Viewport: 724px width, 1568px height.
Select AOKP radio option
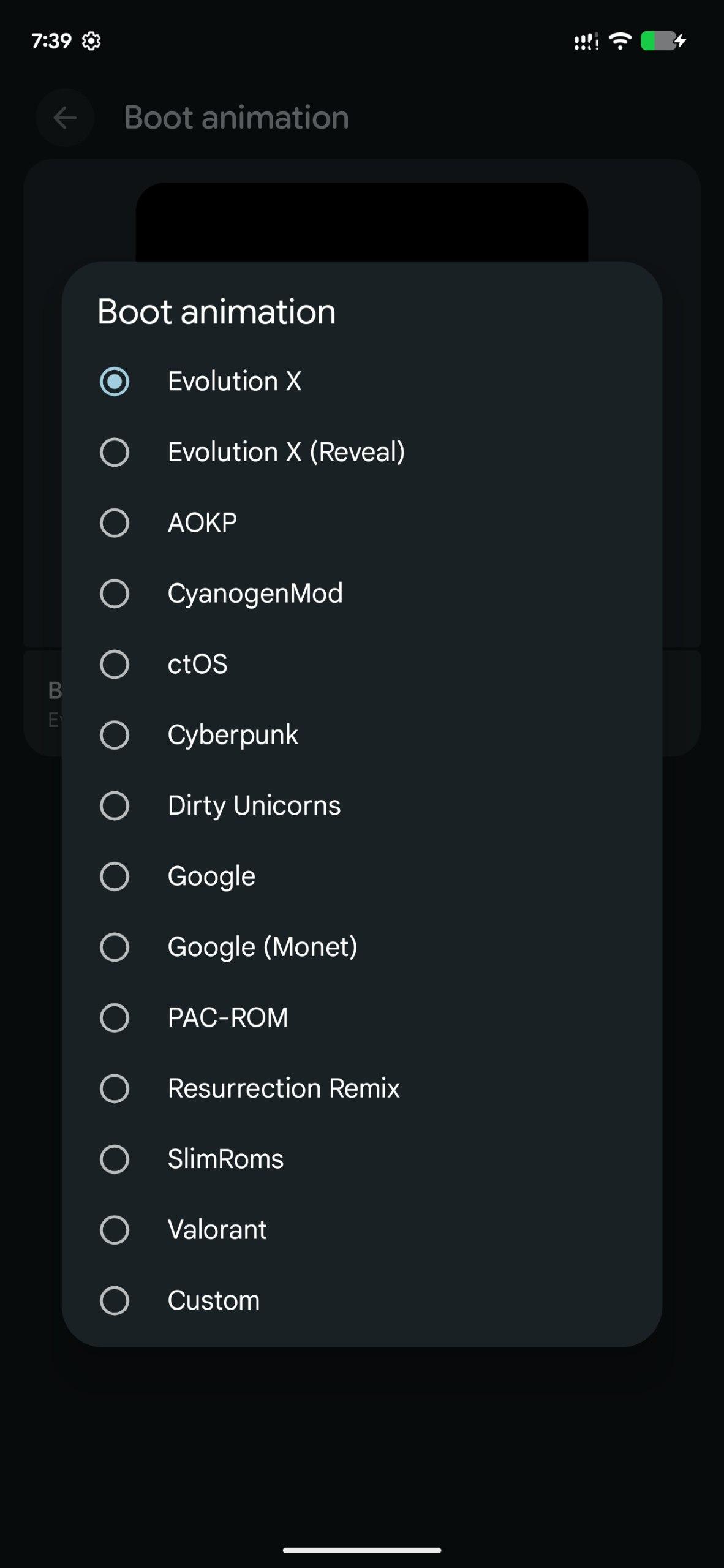pos(115,523)
